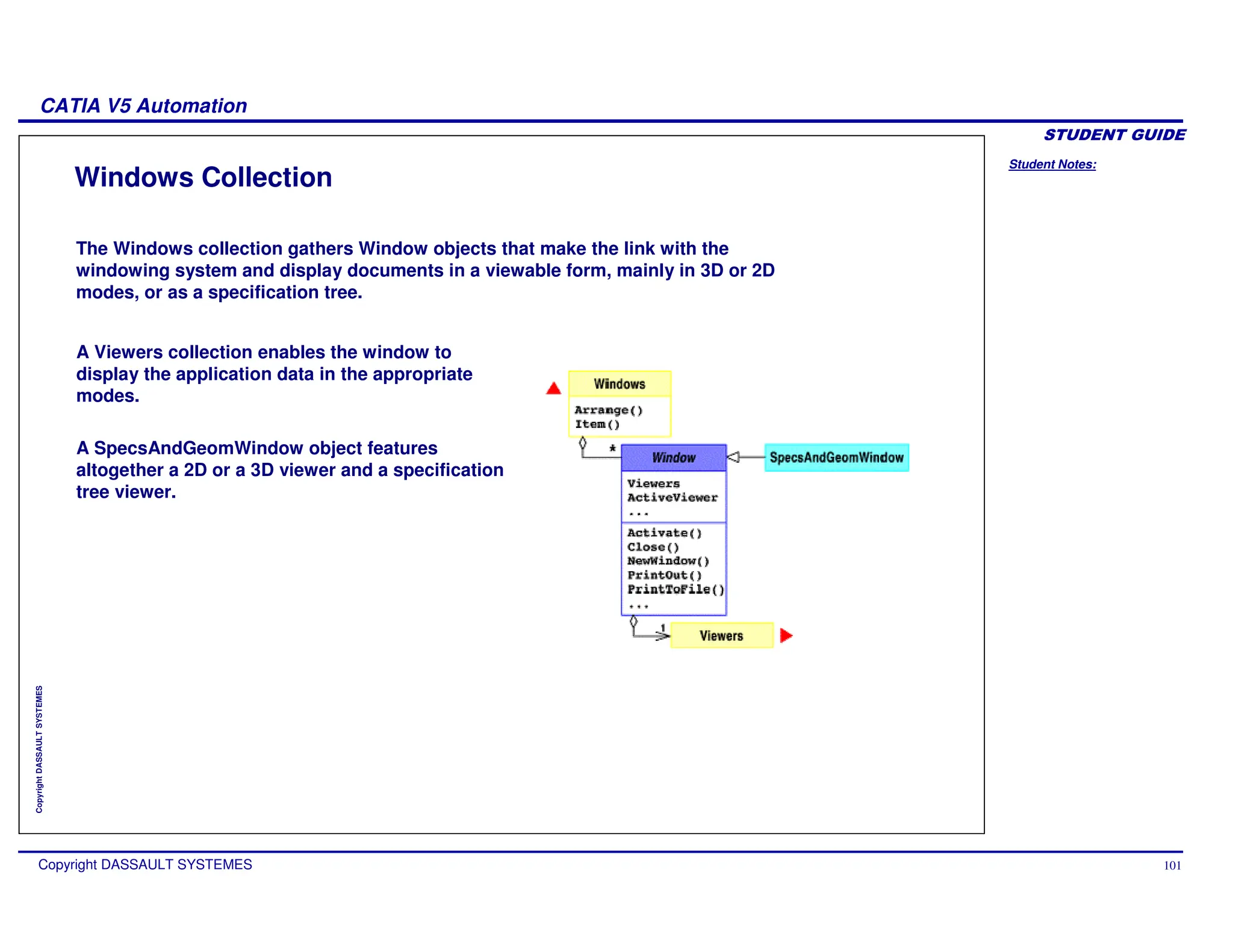Click the cyan SpecsAndGeomWindow box
Viewport: 1233px width, 952px height.
click(837, 457)
